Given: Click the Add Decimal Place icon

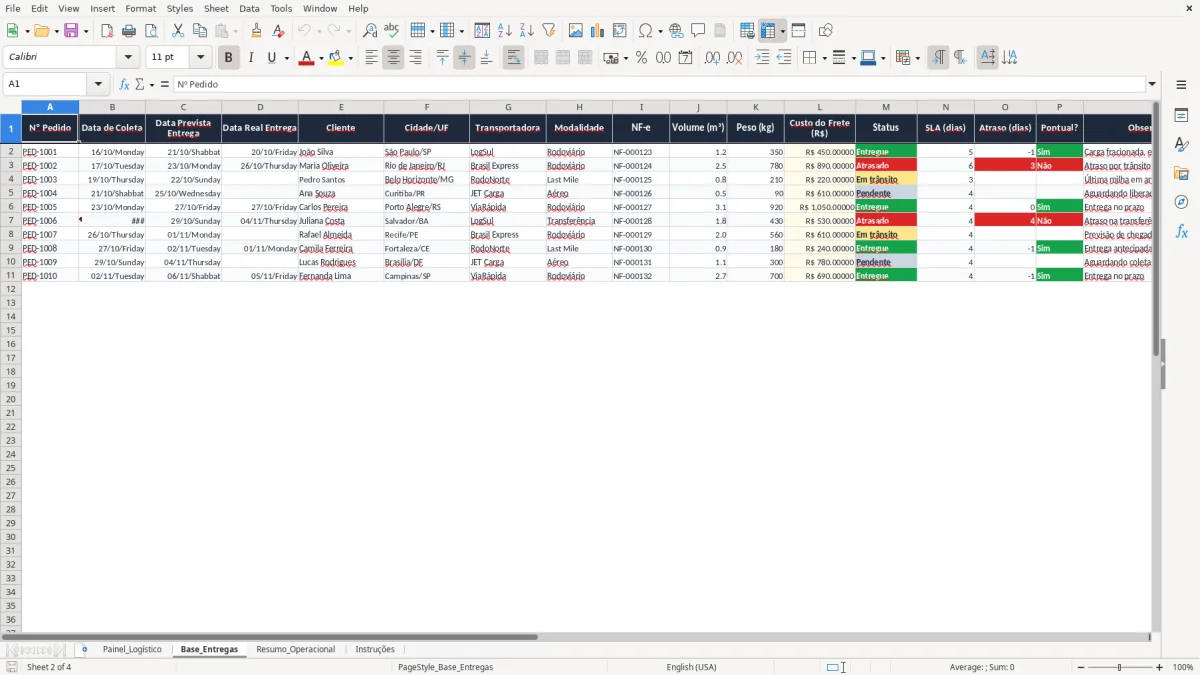Looking at the screenshot, I should tap(712, 58).
